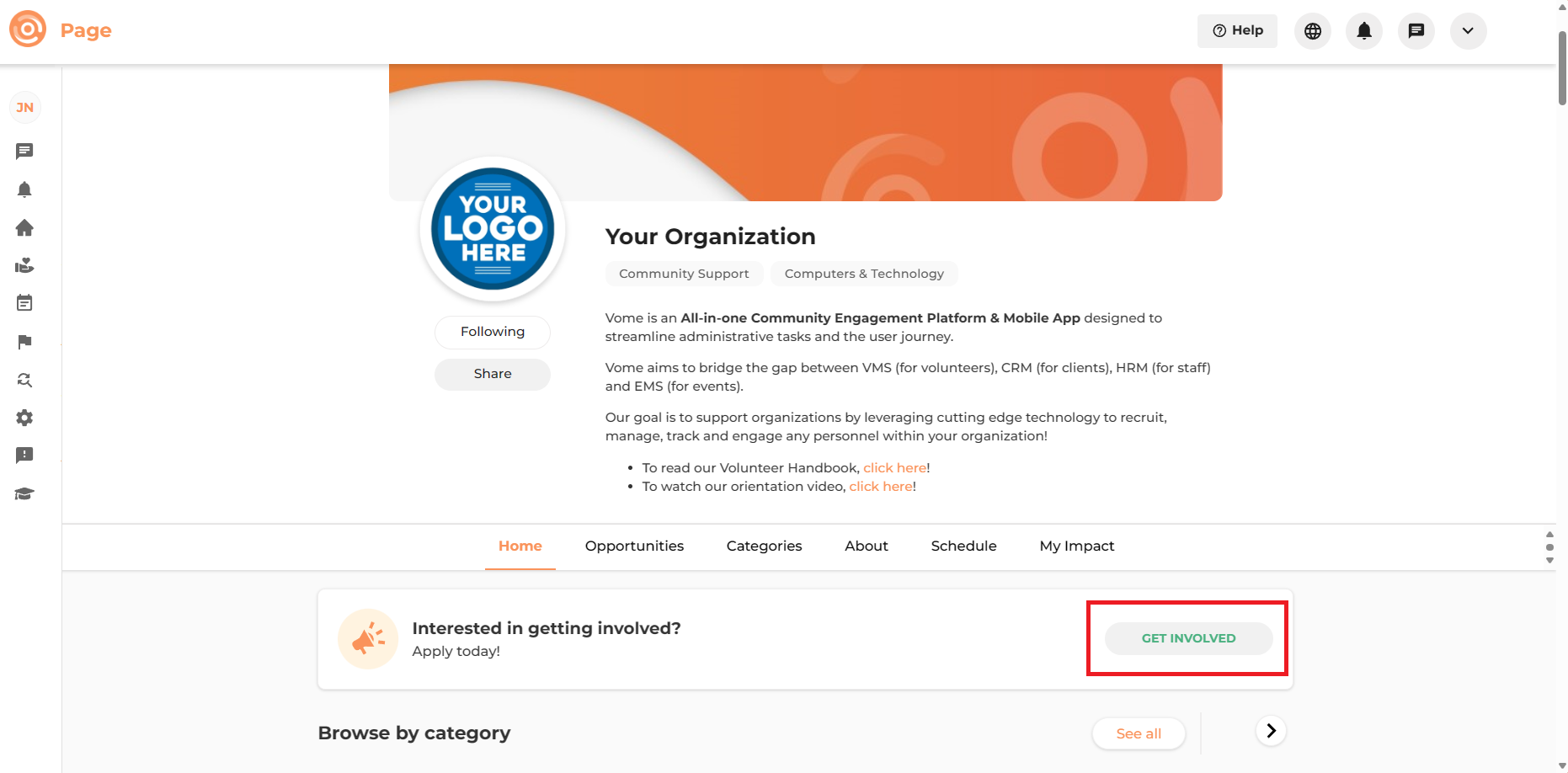
Task: Open the calendar icon in sidebar
Action: tap(24, 303)
